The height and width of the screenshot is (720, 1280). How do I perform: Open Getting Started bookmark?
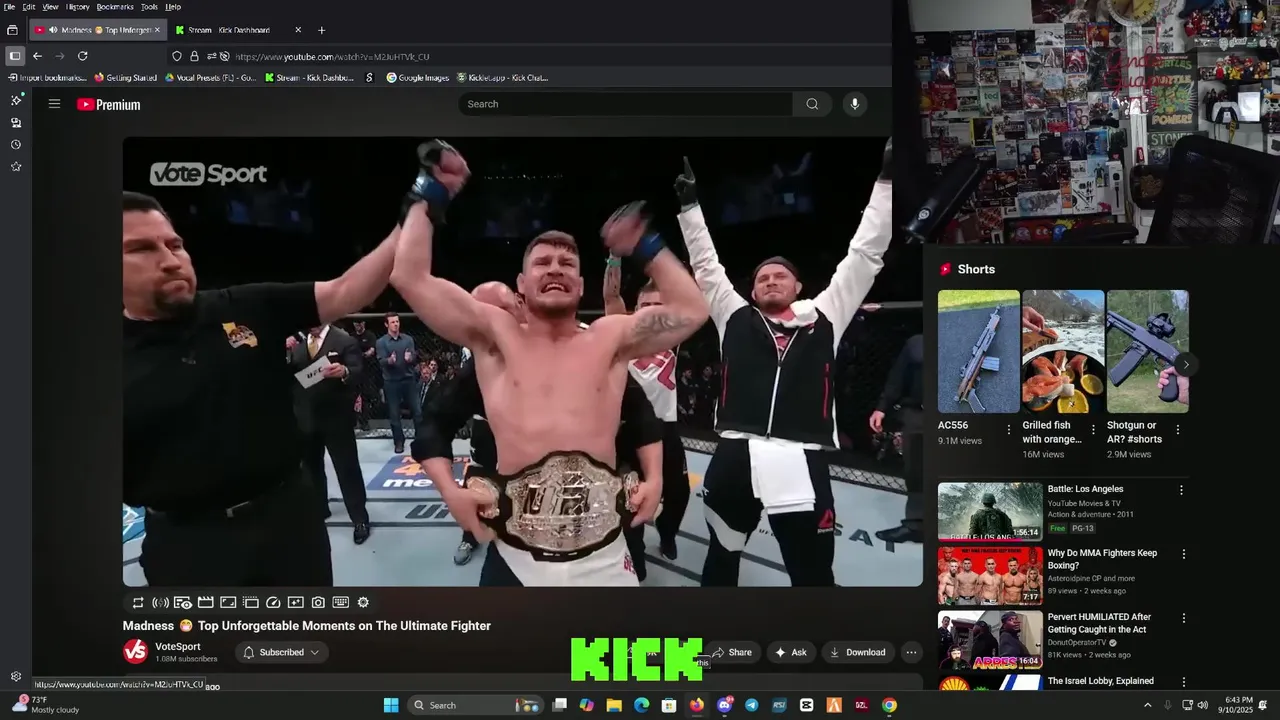click(125, 78)
